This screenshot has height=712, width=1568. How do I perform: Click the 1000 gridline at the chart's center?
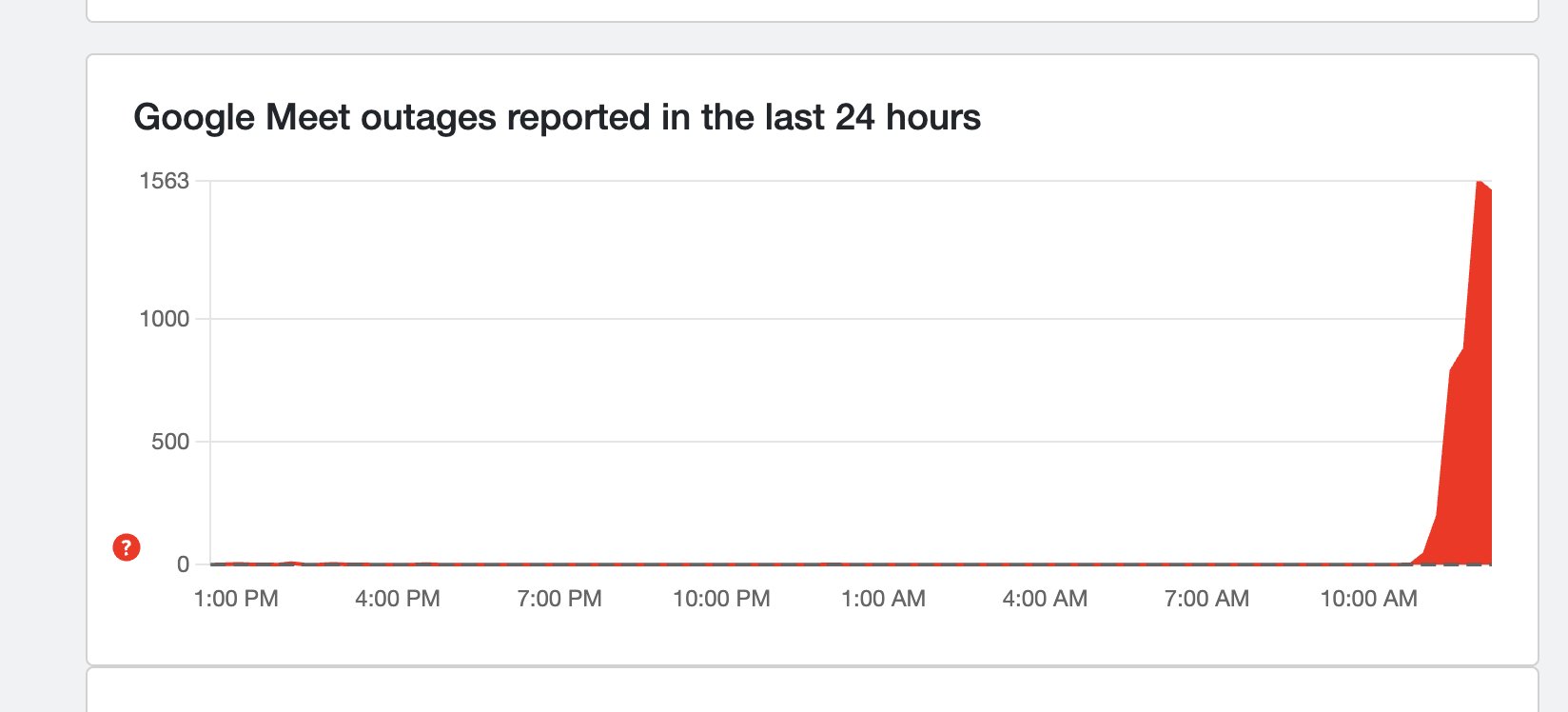click(851, 319)
